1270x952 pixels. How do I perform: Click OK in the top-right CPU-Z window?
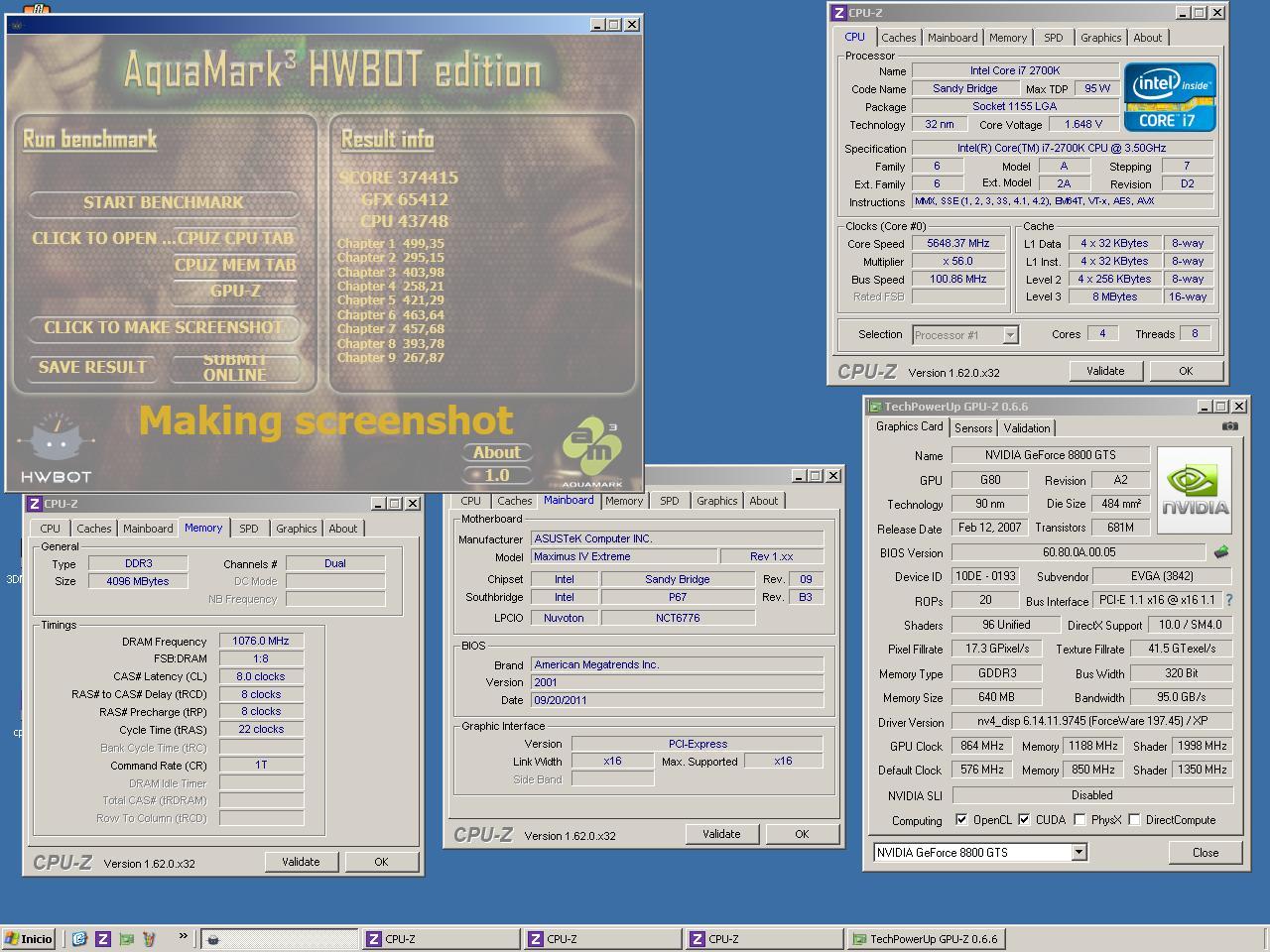(1186, 371)
